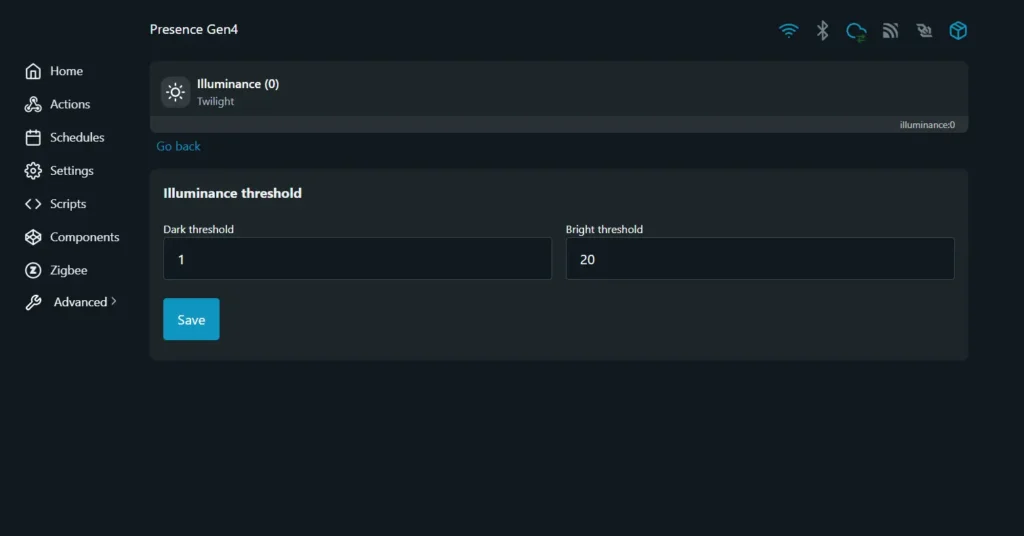Click into the Dark threshold field
This screenshot has height=536, width=1024.
(x=357, y=259)
